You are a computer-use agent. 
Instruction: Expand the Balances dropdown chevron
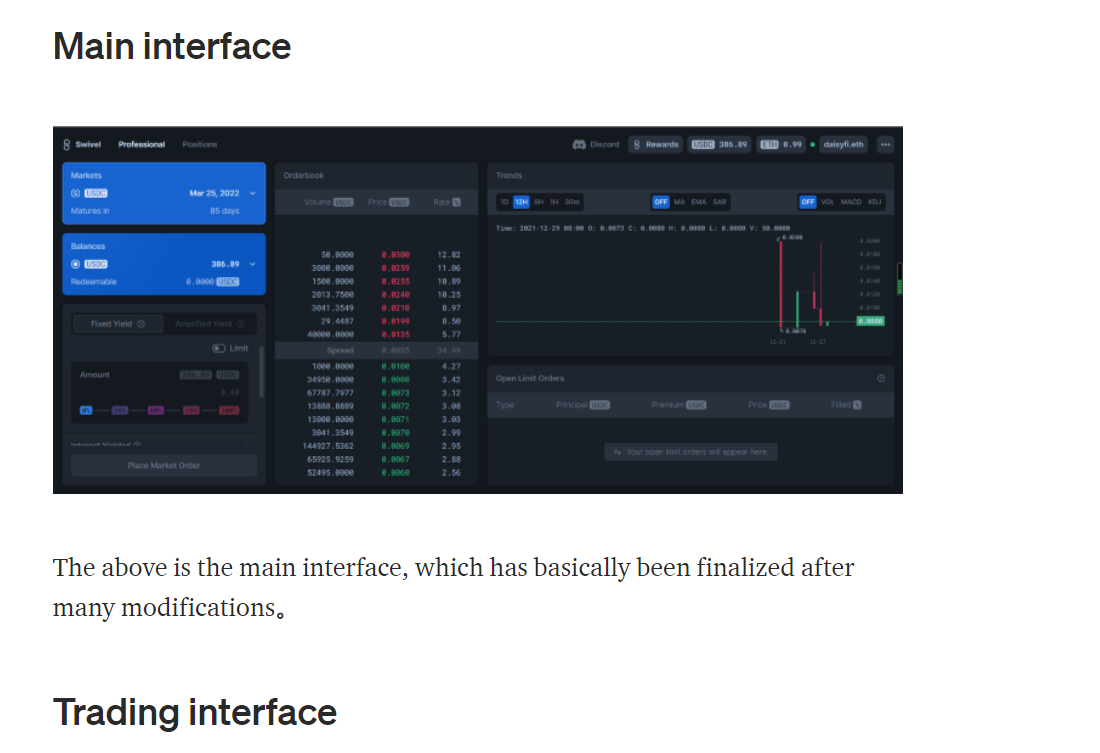click(x=253, y=265)
